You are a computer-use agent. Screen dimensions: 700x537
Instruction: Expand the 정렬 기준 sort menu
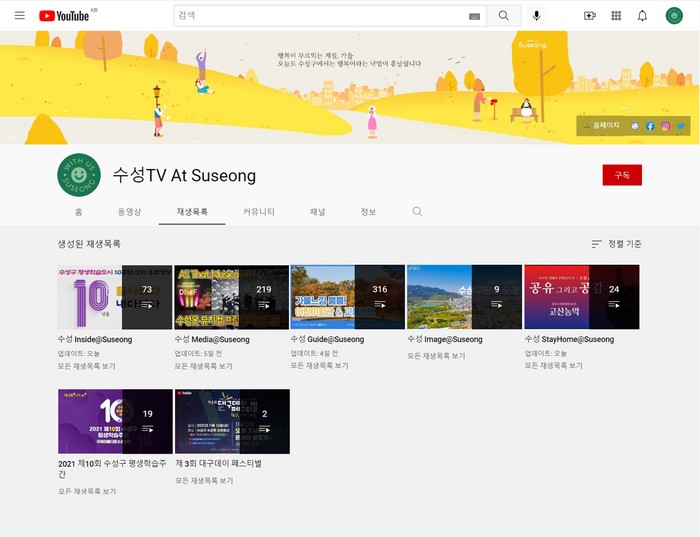pos(616,244)
